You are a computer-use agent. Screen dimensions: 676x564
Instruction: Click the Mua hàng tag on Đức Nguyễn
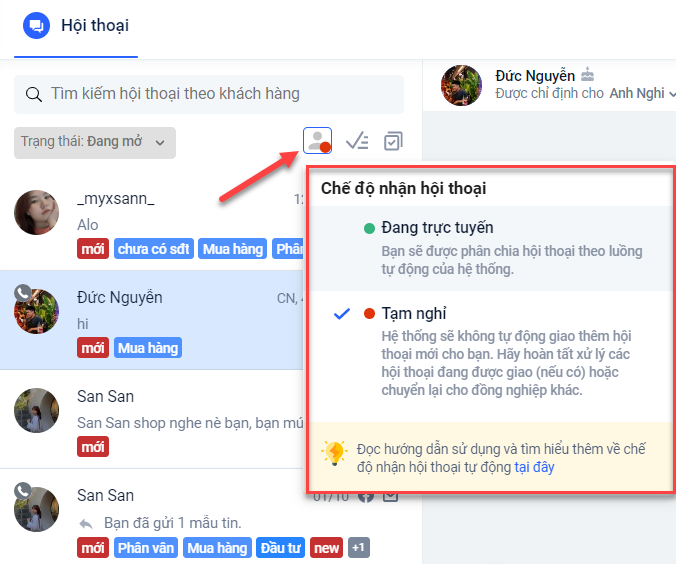point(148,348)
